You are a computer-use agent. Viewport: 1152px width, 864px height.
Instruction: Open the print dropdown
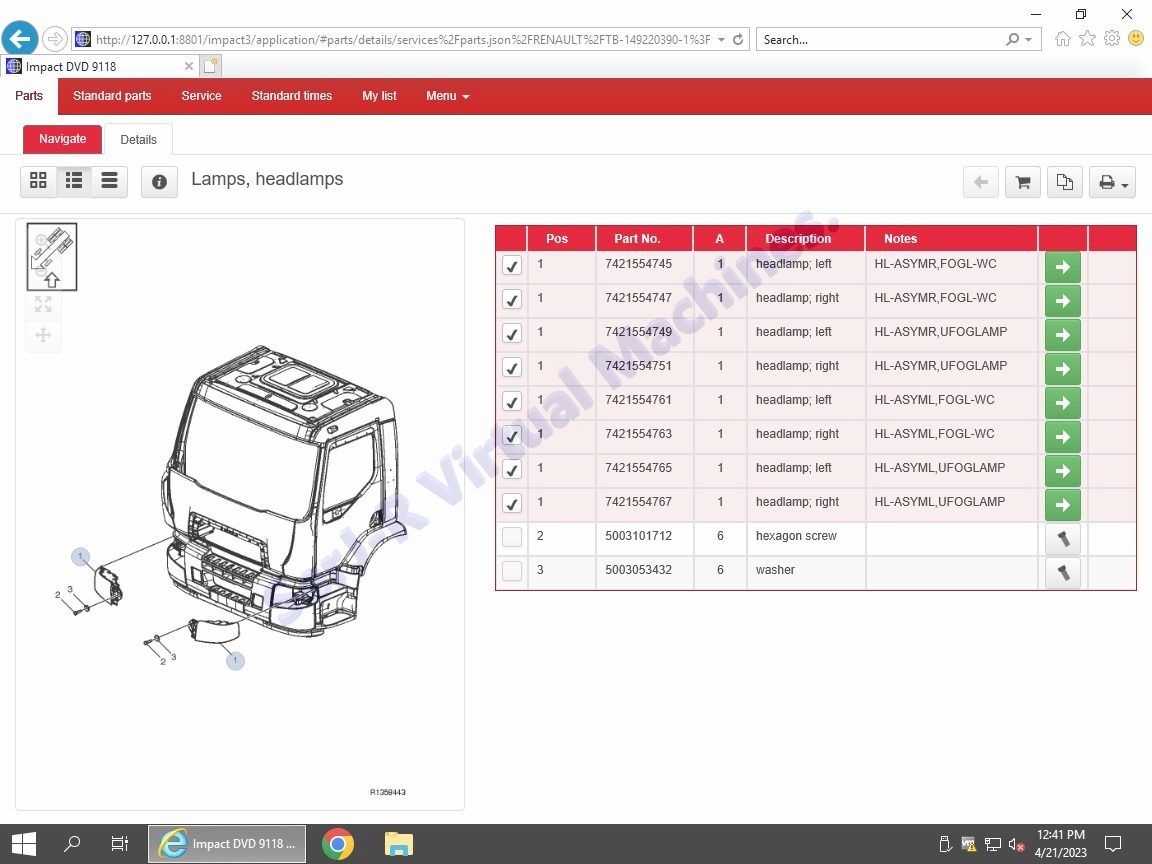pos(1112,181)
